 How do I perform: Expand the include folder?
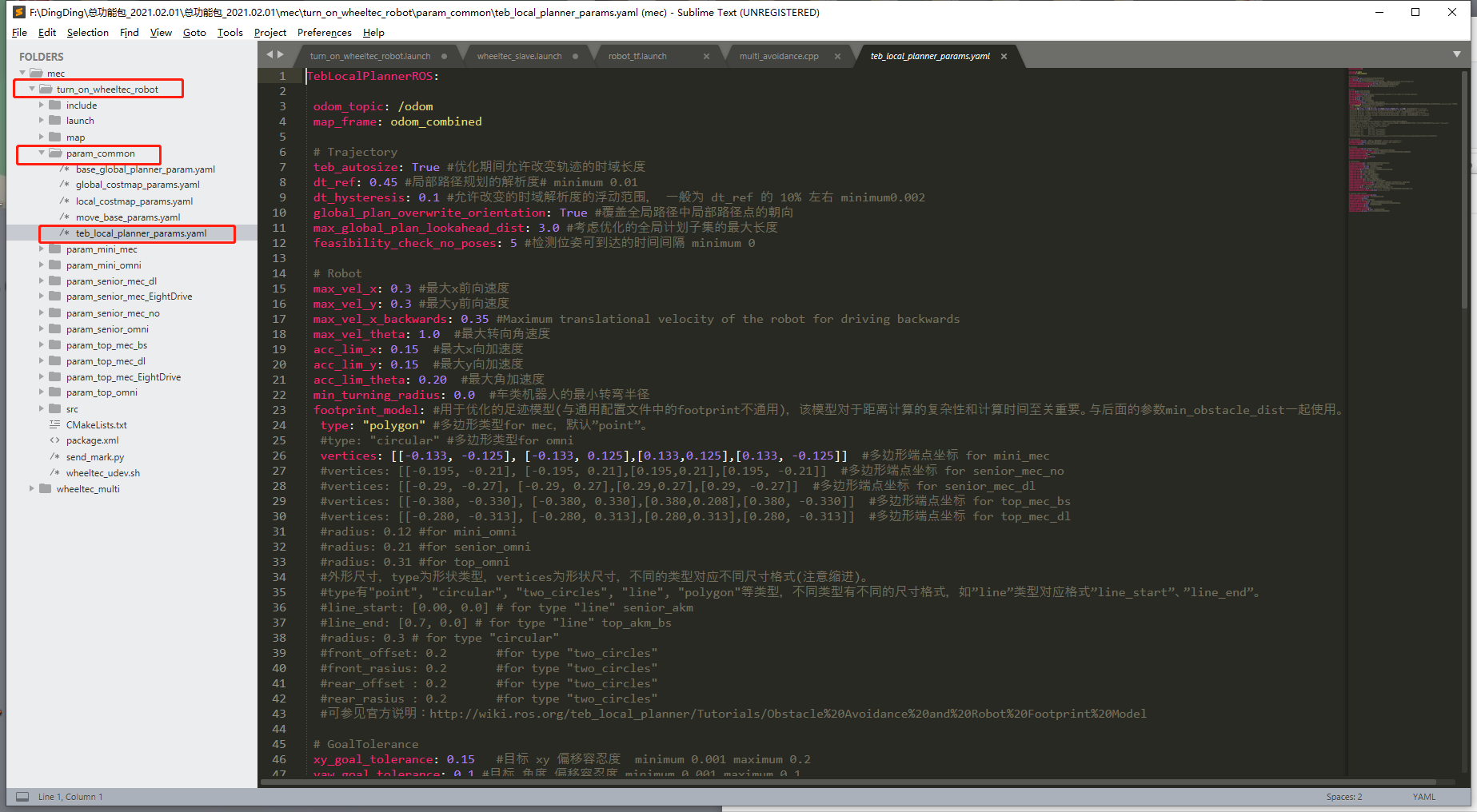click(x=42, y=105)
